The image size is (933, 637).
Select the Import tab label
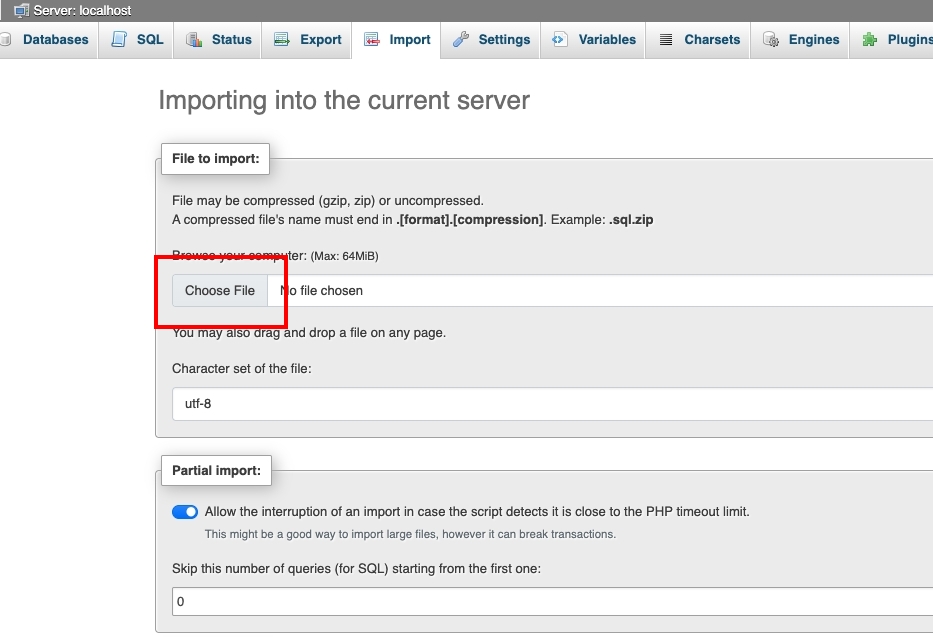point(410,39)
